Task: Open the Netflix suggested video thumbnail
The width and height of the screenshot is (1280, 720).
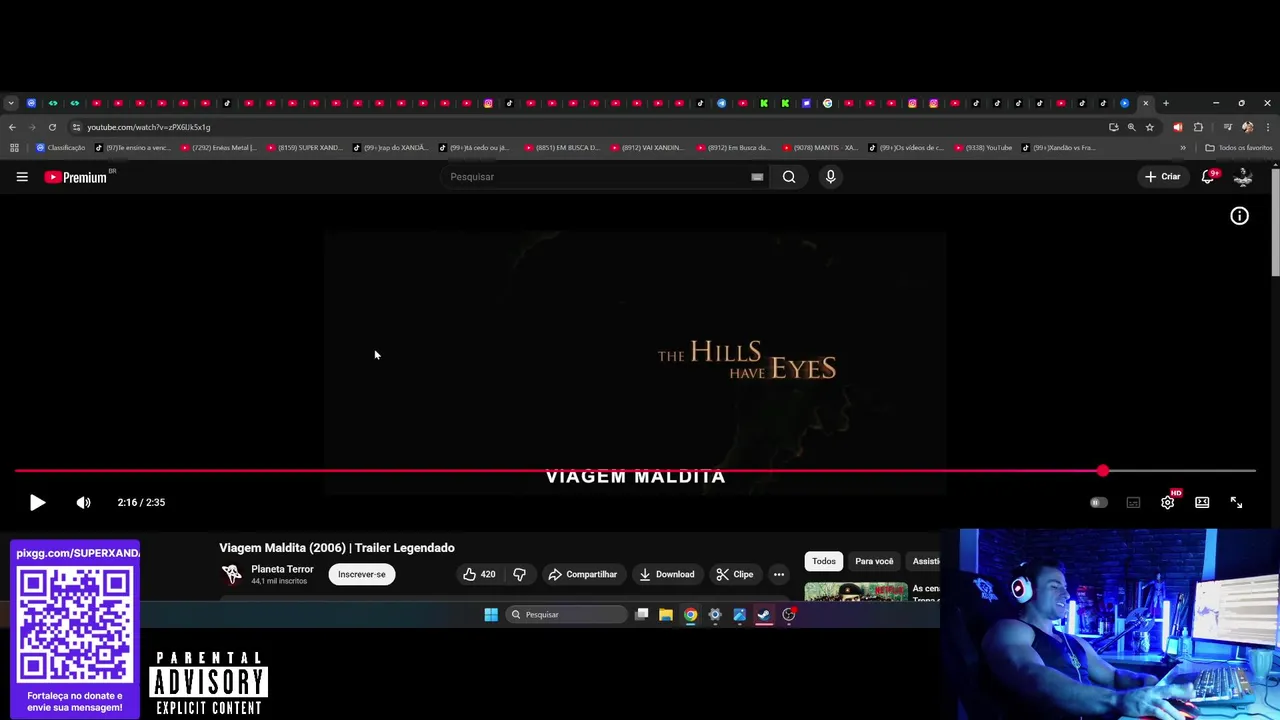Action: click(856, 591)
